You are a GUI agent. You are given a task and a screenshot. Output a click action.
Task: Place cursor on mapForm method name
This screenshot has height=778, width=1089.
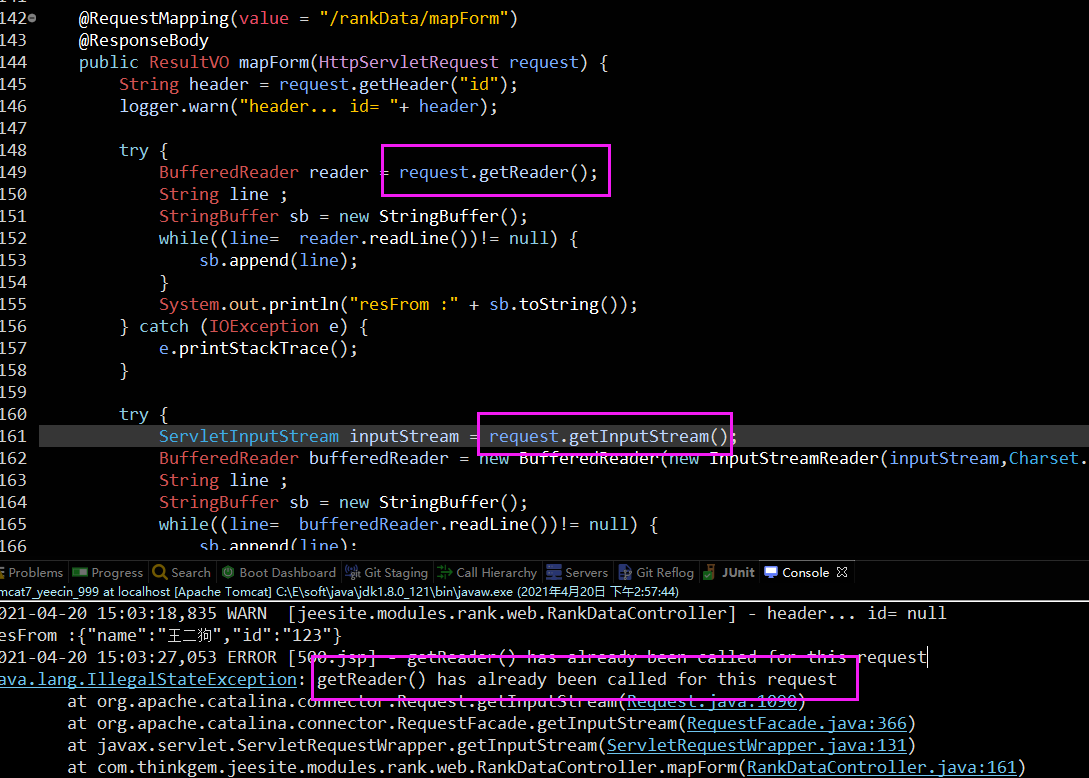(x=274, y=63)
